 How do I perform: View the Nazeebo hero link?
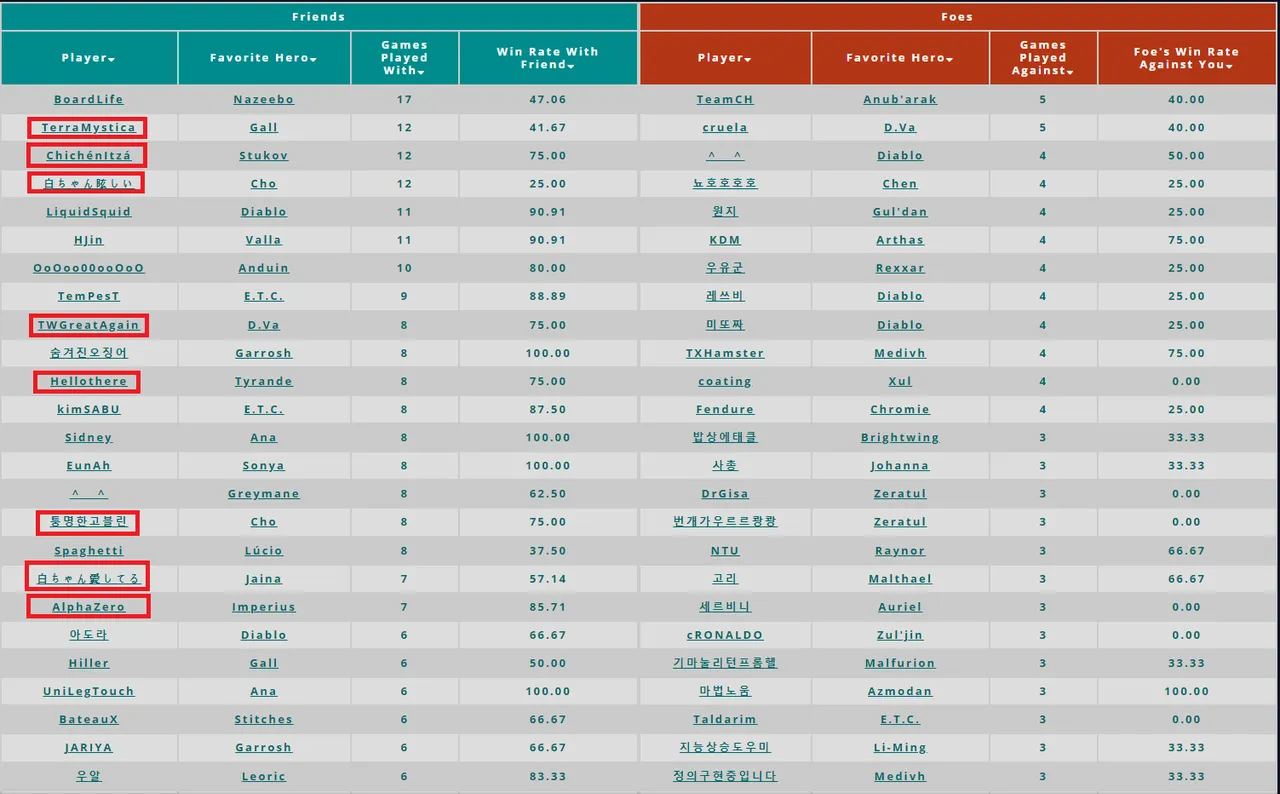click(264, 100)
